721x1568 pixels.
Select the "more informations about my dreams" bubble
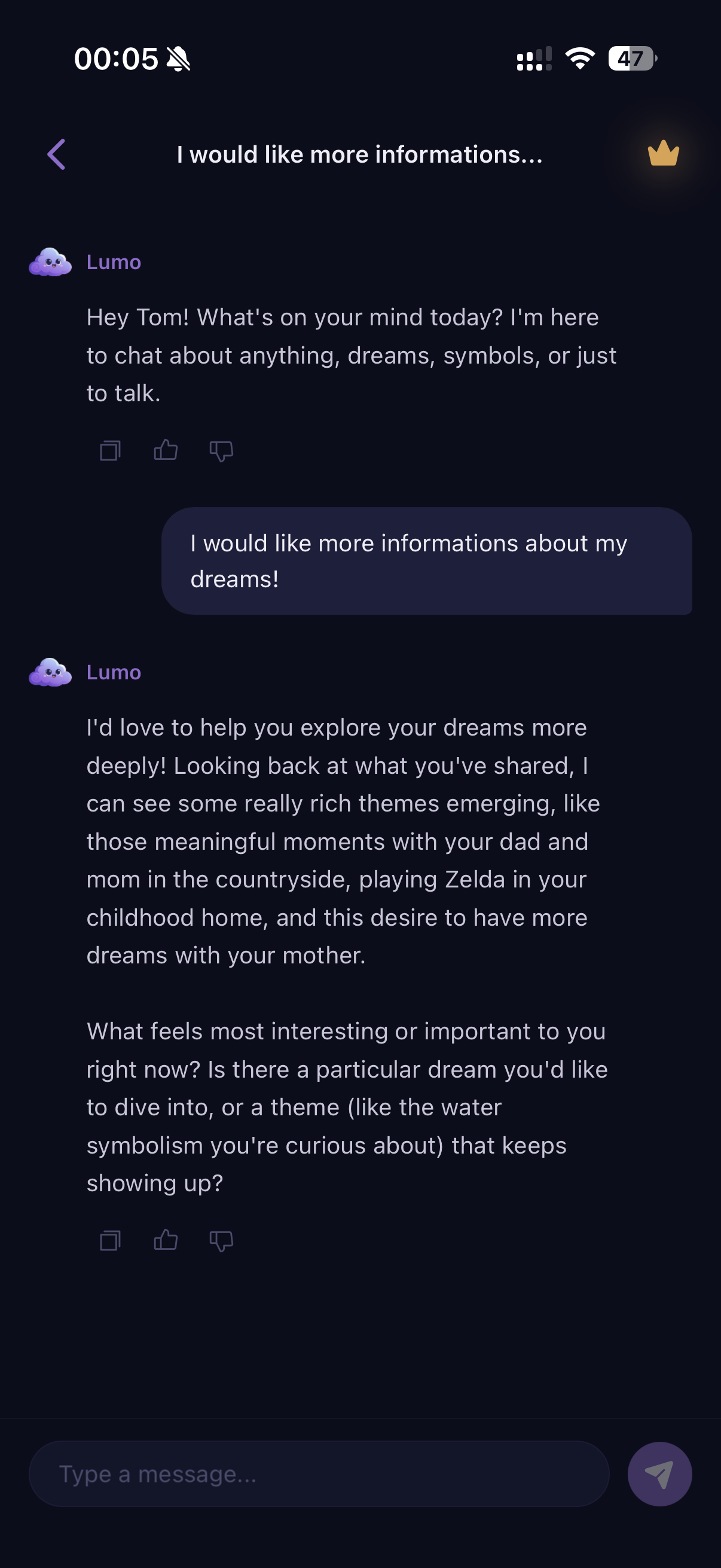tap(426, 560)
